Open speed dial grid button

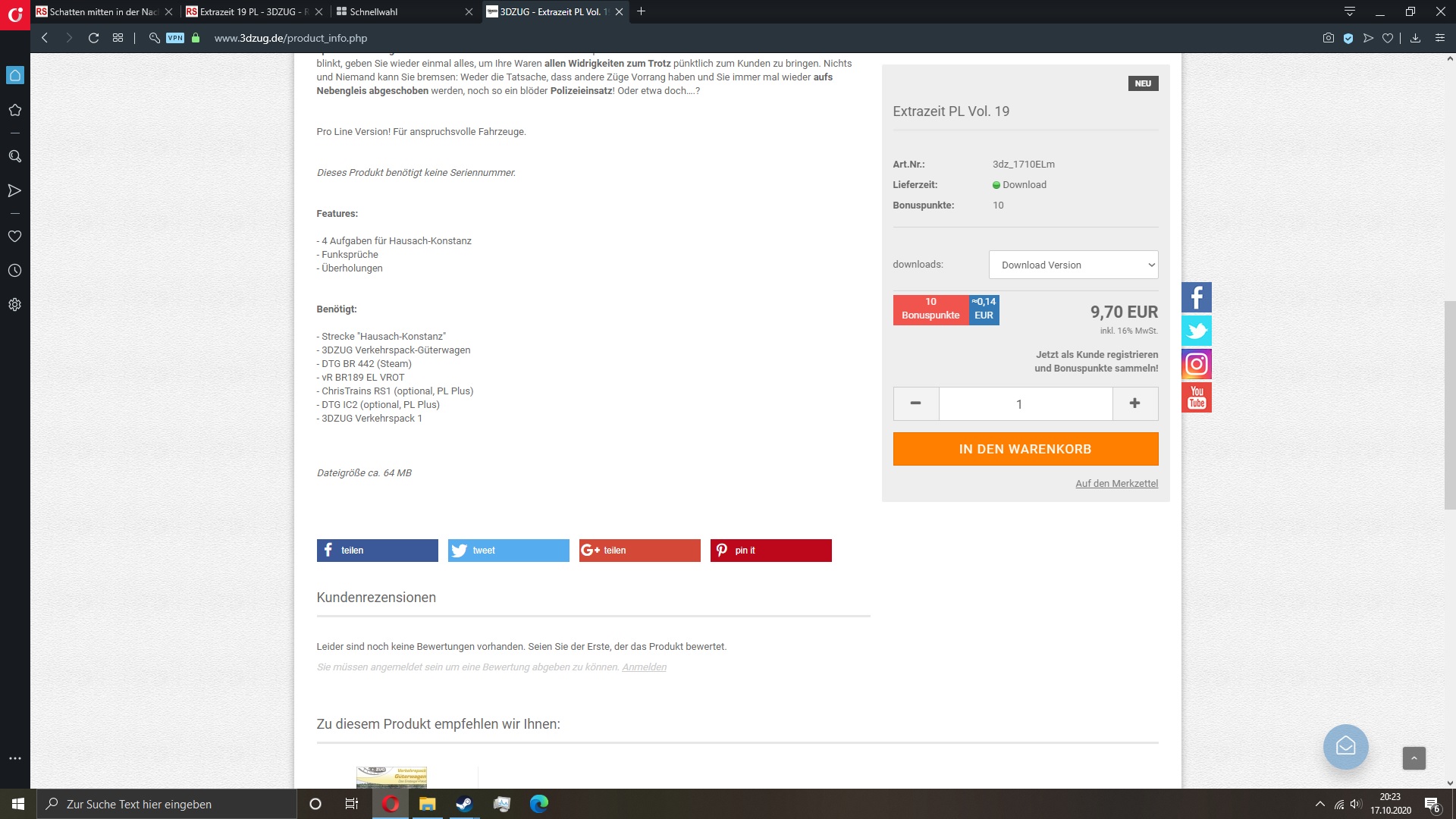coord(118,38)
